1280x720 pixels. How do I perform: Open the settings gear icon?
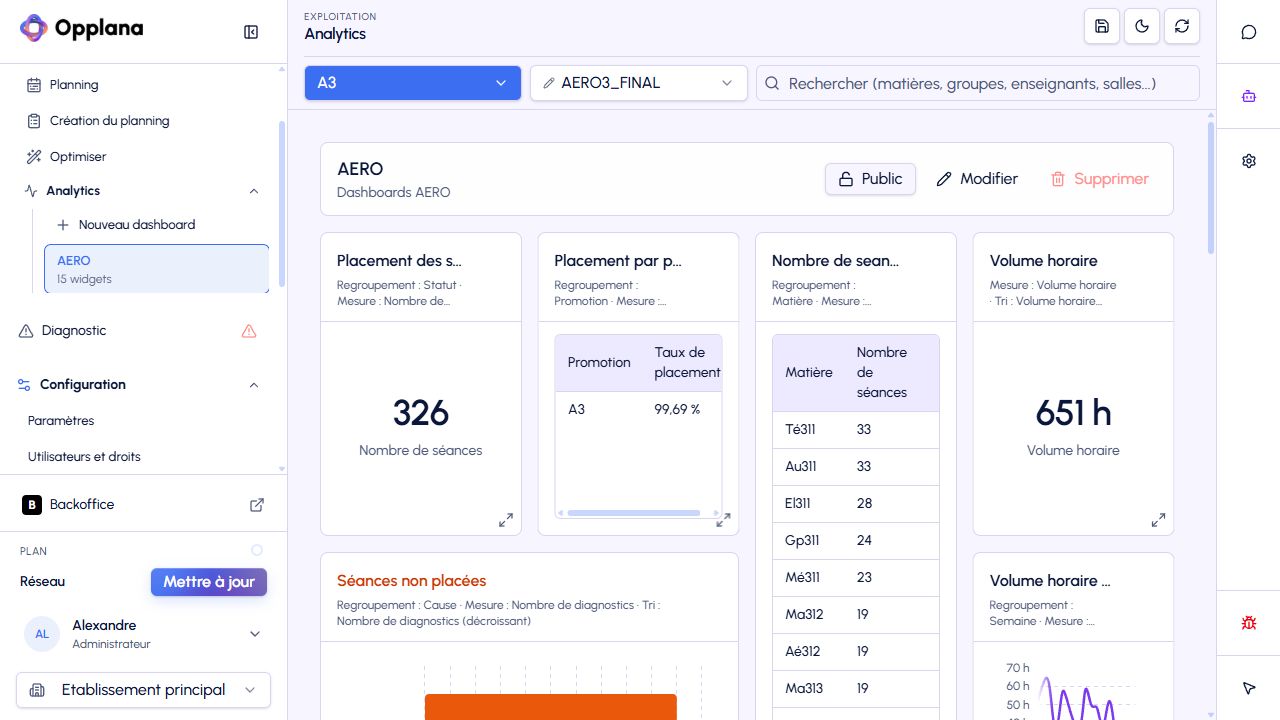point(1249,161)
